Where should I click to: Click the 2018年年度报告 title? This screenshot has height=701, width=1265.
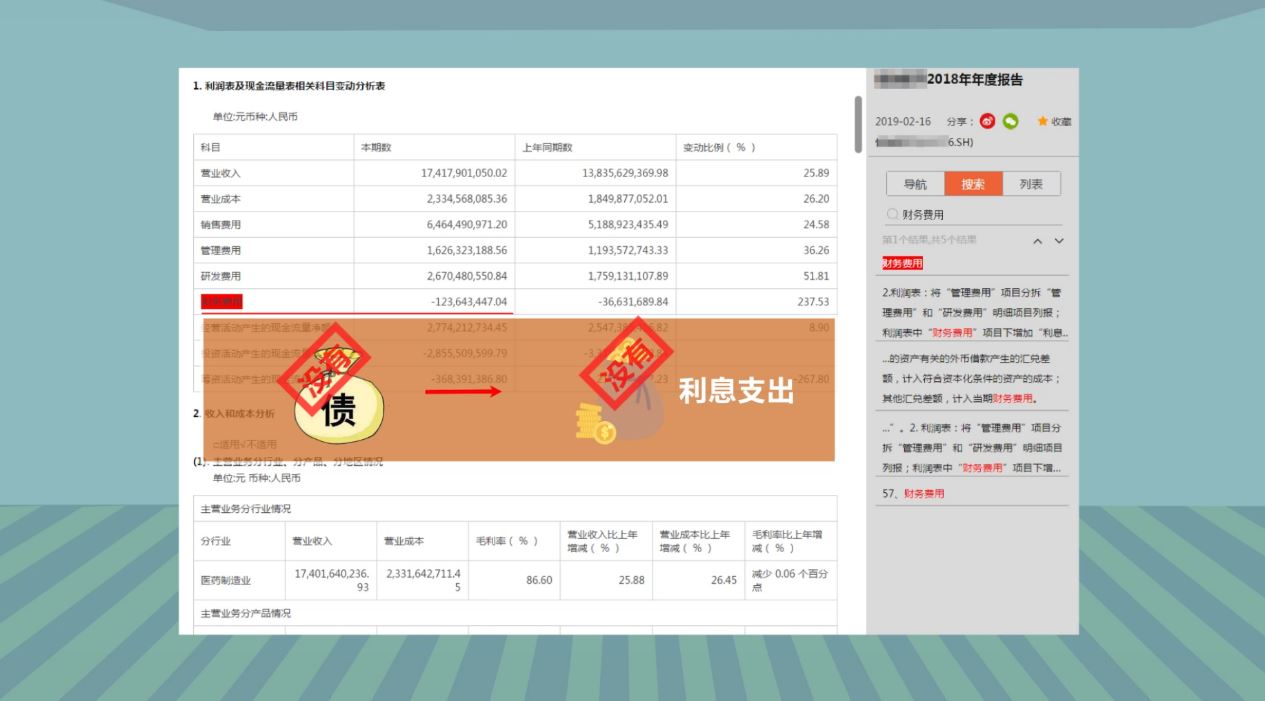click(974, 80)
